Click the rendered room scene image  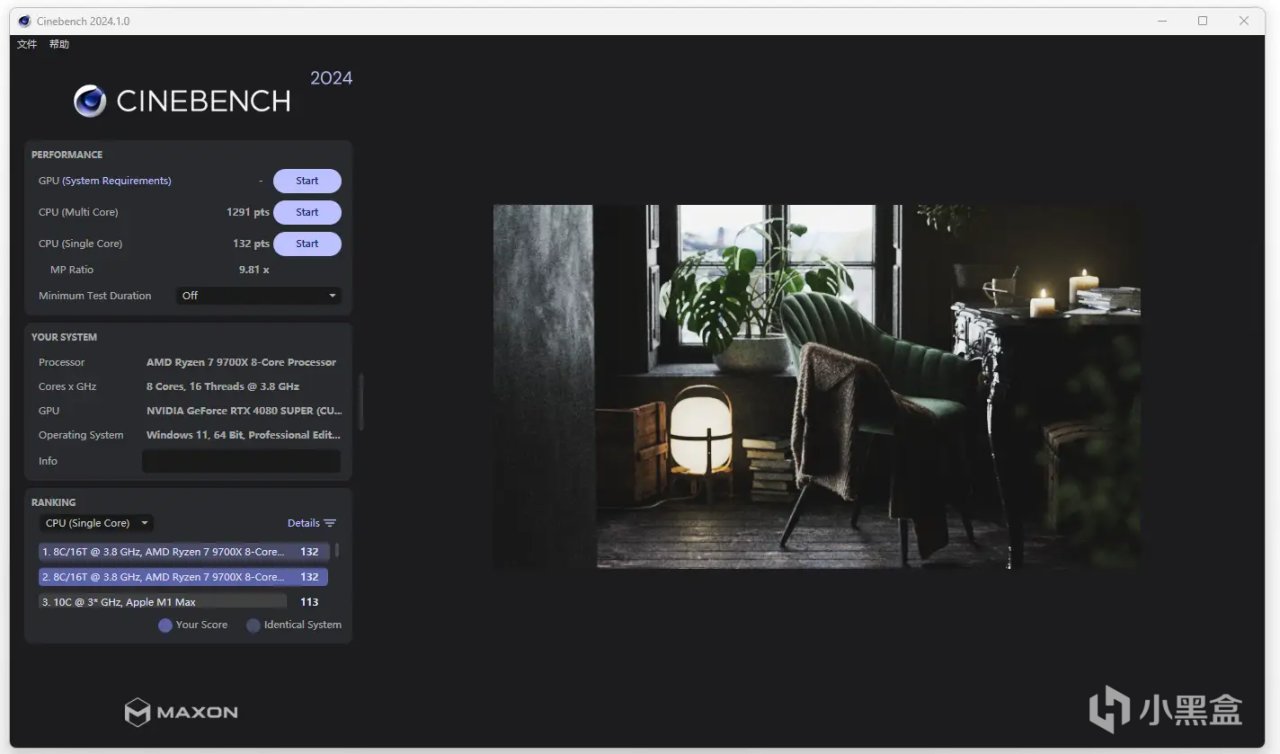pos(816,387)
